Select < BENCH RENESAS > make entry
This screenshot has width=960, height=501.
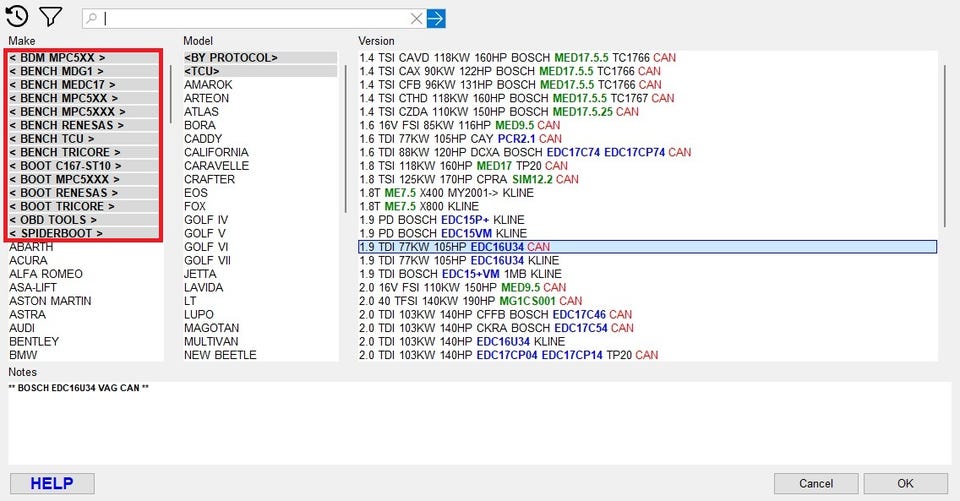pos(83,125)
